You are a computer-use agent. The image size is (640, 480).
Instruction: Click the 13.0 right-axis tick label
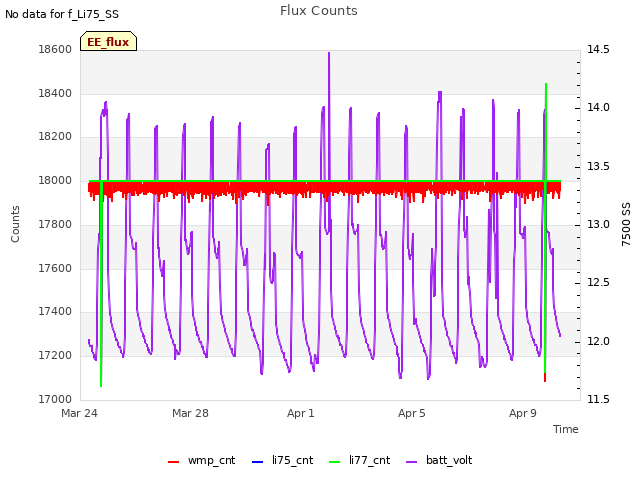598,224
